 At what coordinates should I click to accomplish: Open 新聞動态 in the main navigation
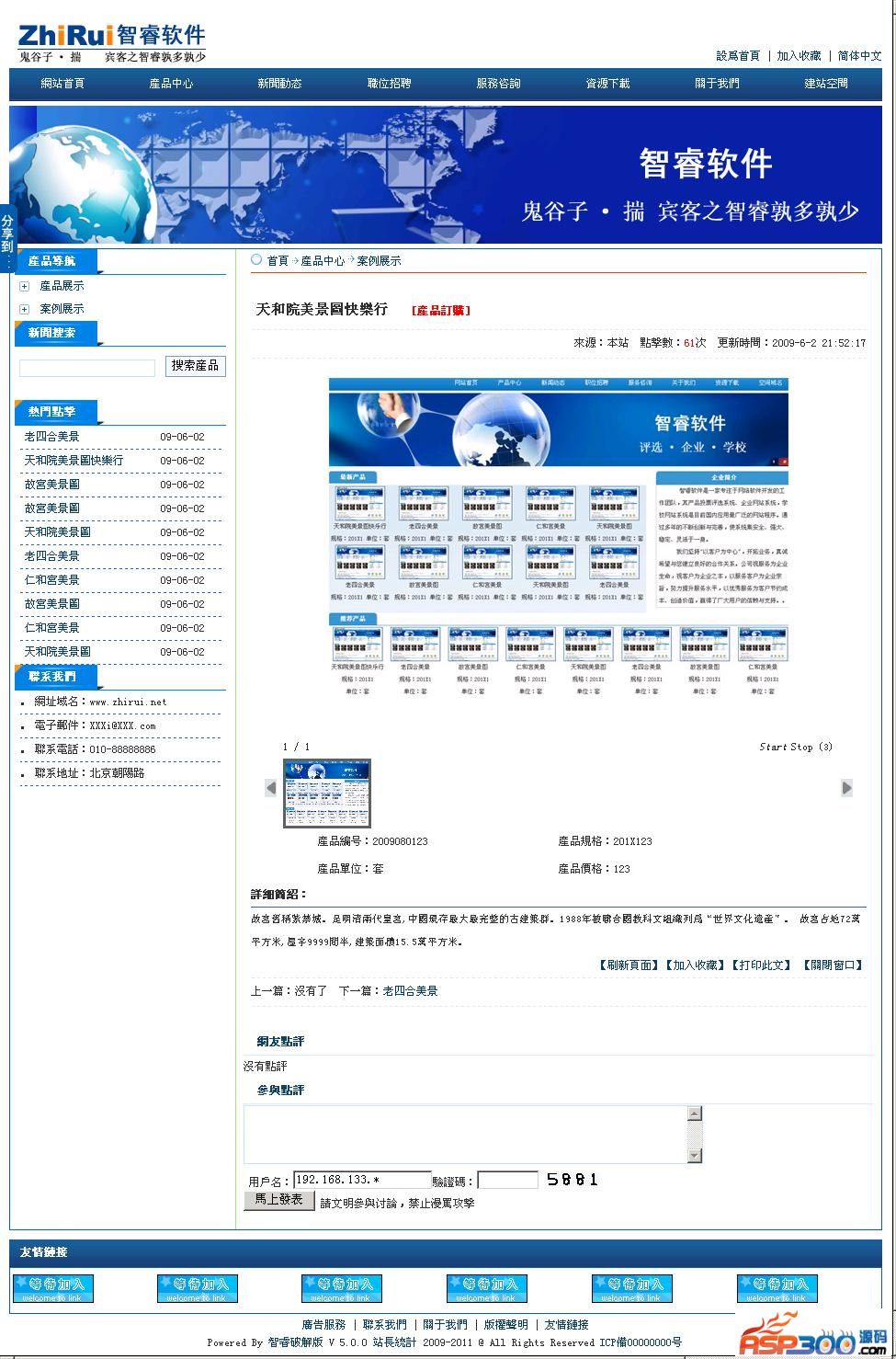pyautogui.click(x=279, y=84)
